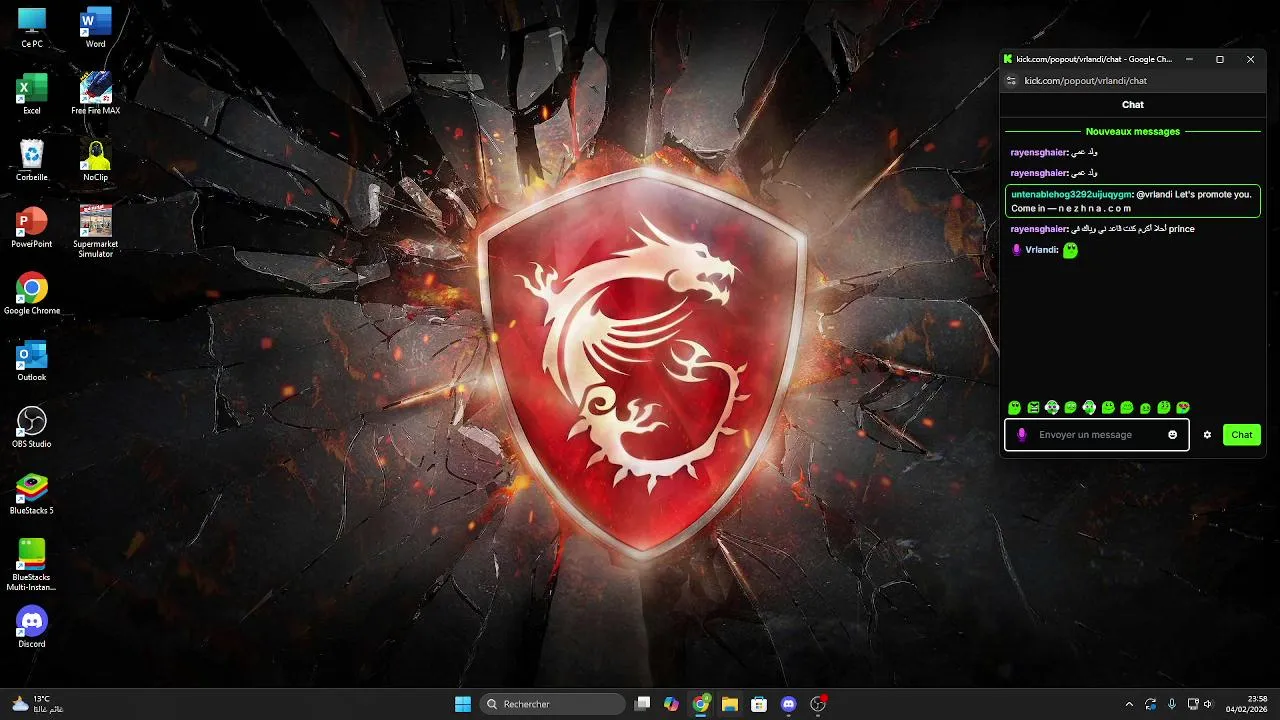Screen dimensions: 1280x720
Task: Select the Corbeille recycle bin icon
Action: pos(32,160)
